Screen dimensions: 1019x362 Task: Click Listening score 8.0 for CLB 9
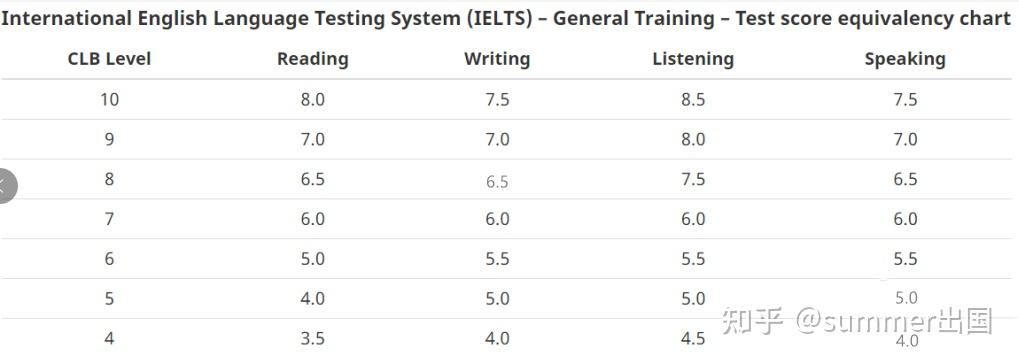693,139
